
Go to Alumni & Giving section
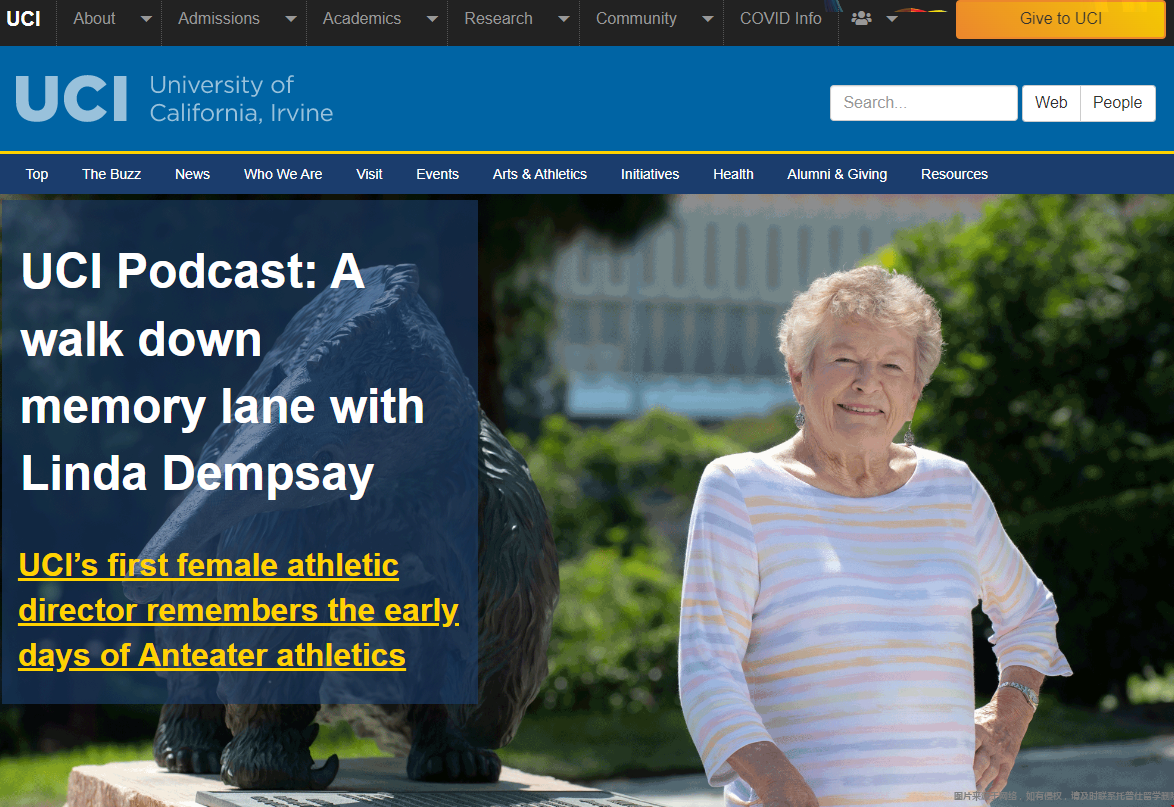click(837, 174)
